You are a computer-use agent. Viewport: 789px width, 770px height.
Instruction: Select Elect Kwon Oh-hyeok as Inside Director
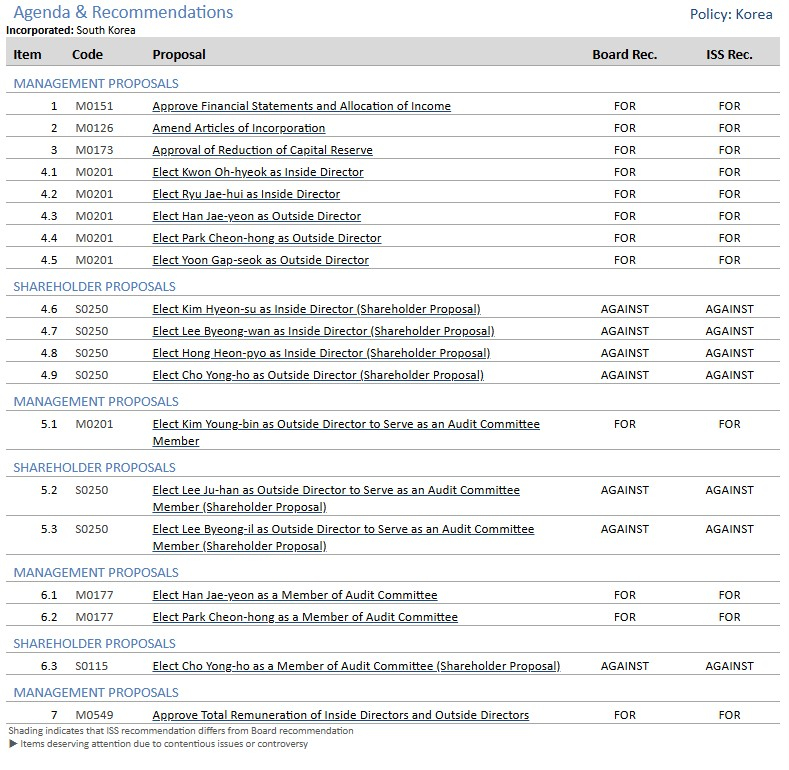(258, 172)
